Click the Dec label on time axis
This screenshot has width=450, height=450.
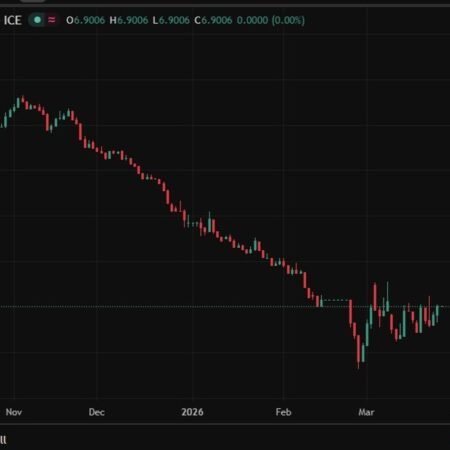(x=97, y=412)
